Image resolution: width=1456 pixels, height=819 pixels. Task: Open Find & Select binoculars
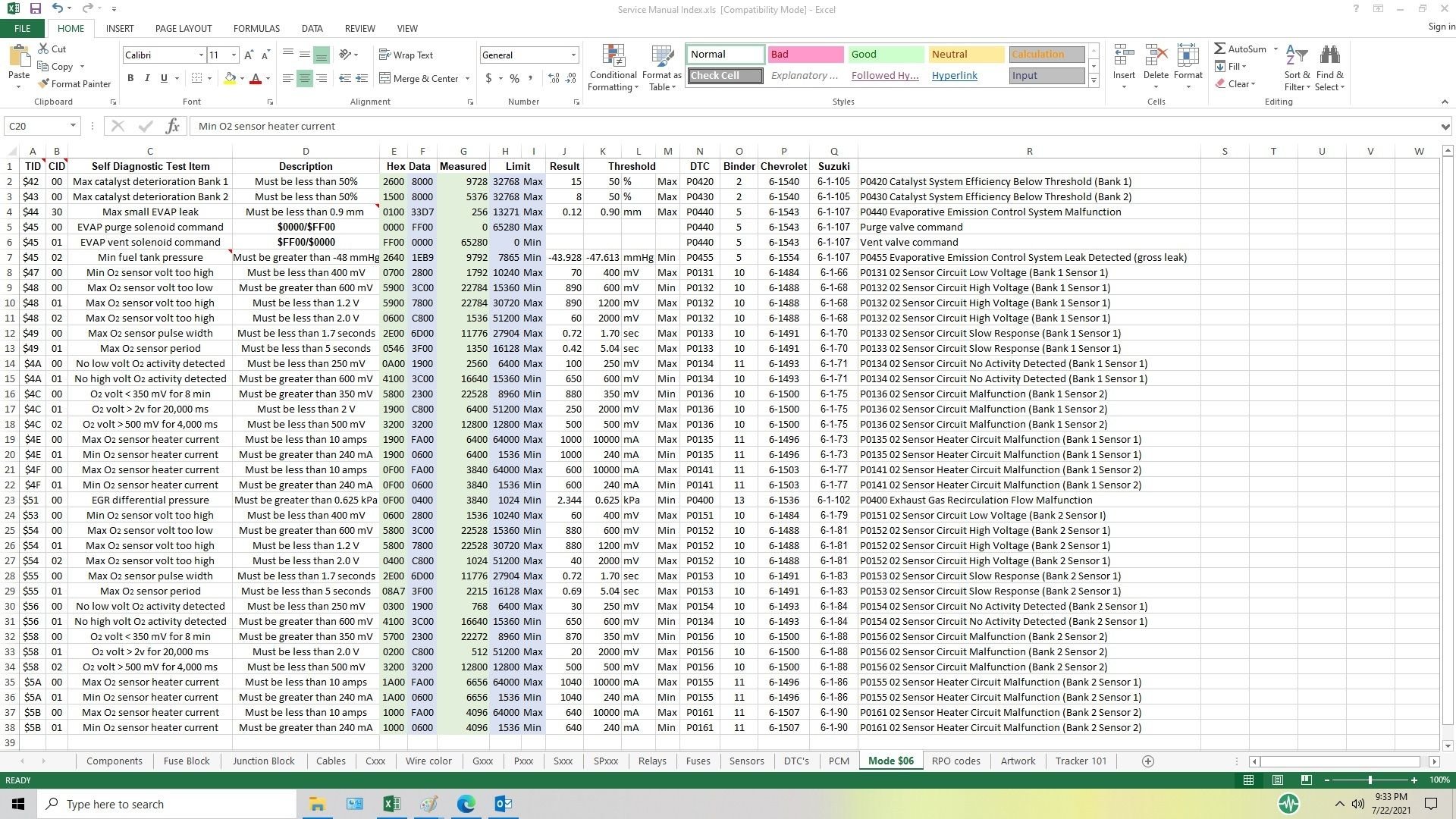tap(1329, 68)
